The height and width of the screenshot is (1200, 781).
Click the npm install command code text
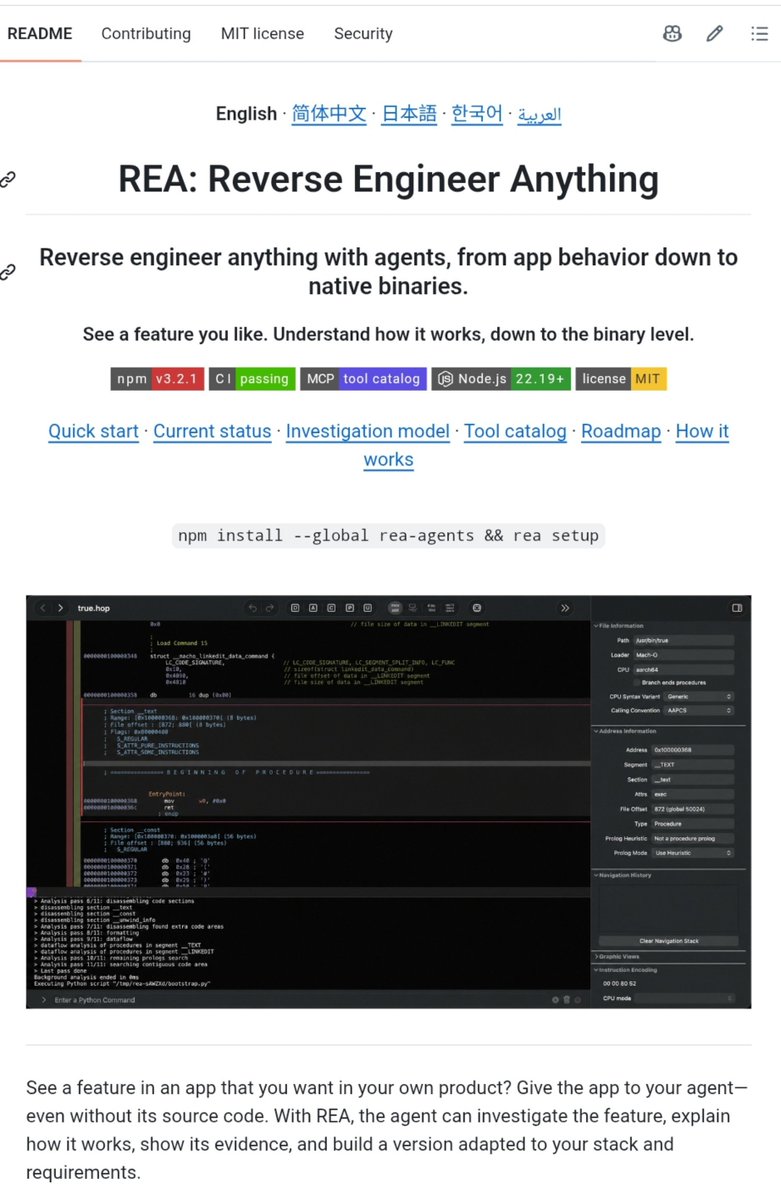pos(388,535)
